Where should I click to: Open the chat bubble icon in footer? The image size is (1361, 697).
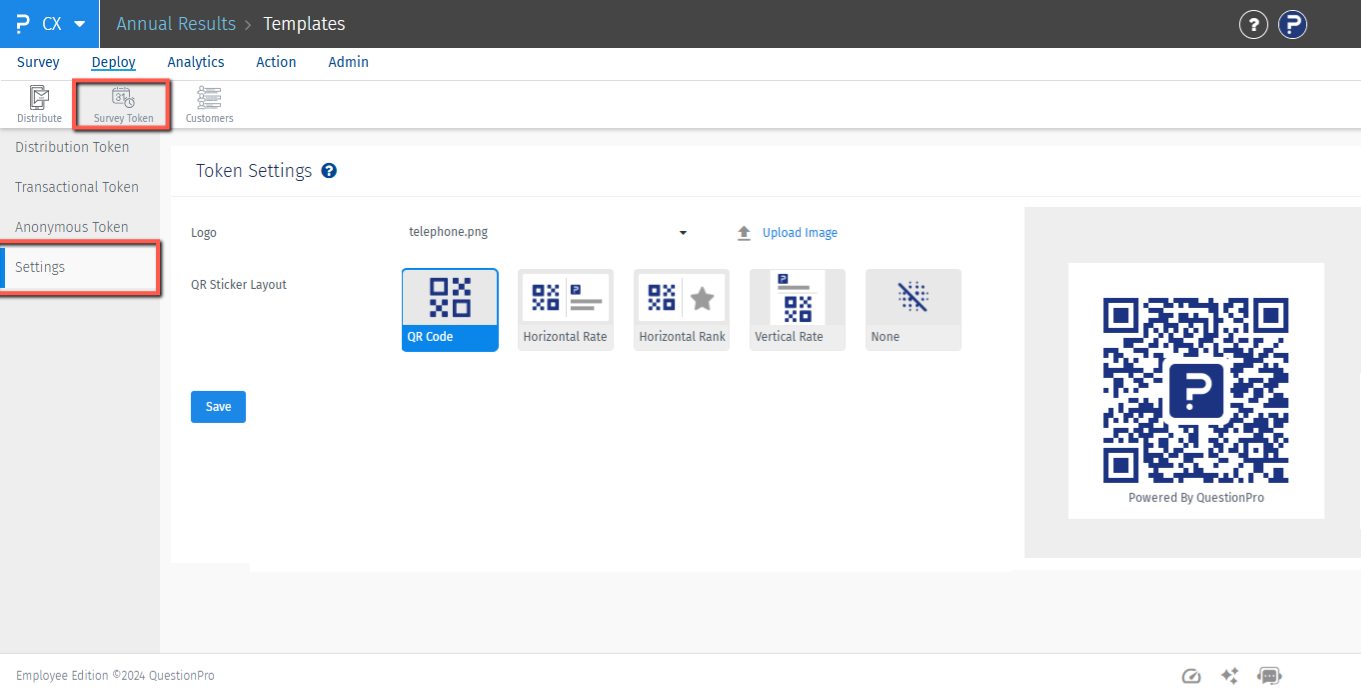click(1269, 676)
